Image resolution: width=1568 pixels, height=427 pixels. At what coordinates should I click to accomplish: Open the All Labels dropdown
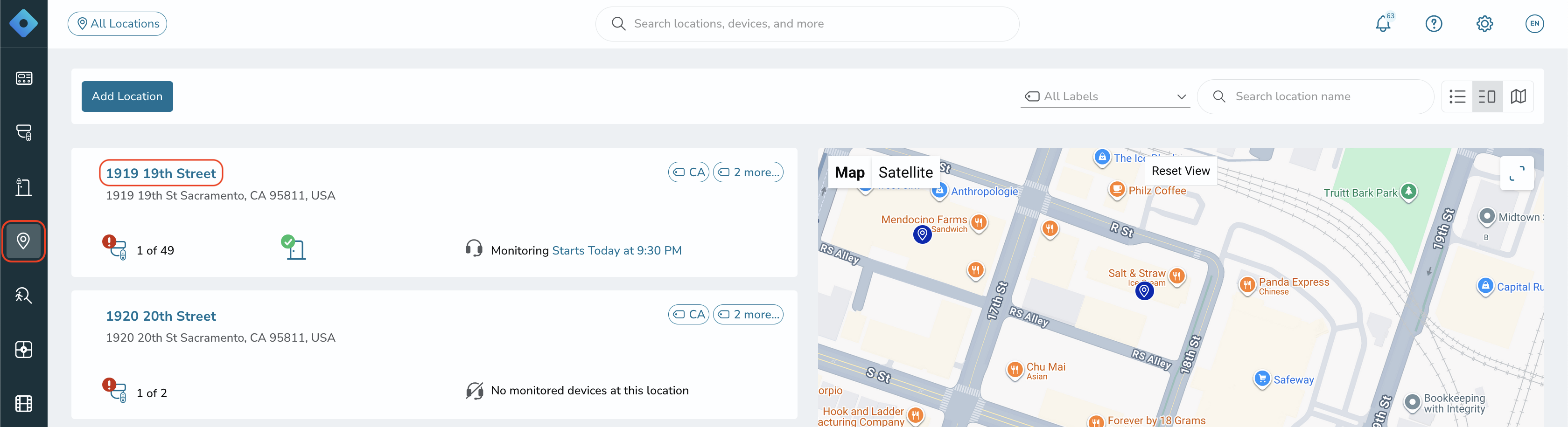(1105, 96)
